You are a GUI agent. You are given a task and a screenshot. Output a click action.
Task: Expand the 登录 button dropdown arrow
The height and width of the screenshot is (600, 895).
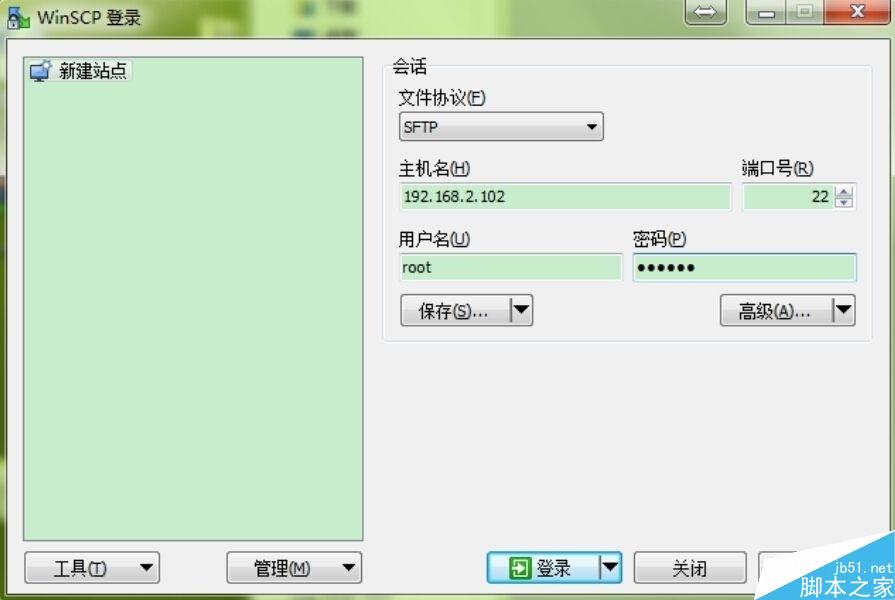click(610, 567)
